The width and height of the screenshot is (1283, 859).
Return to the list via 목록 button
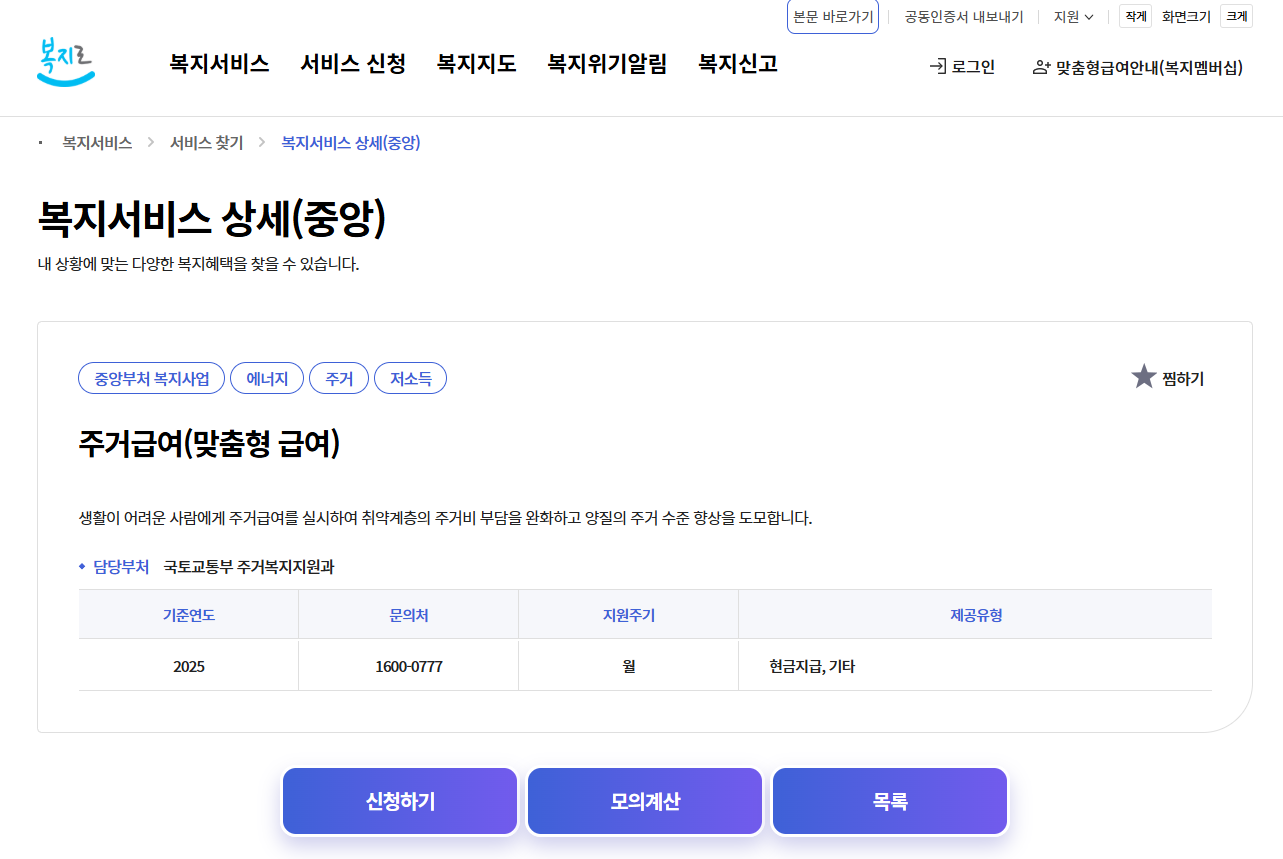point(889,800)
